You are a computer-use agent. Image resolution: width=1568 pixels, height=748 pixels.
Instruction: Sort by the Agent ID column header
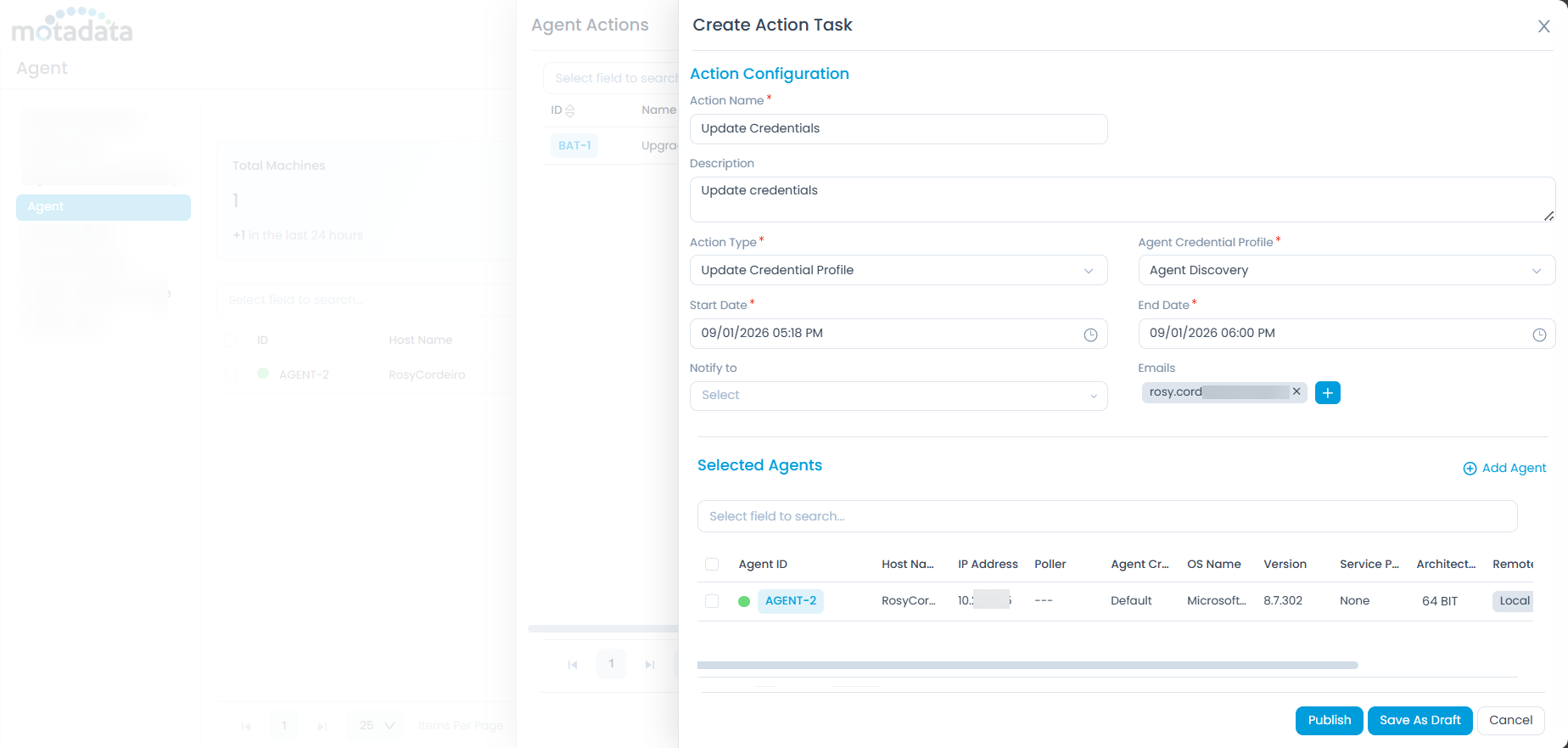click(763, 565)
